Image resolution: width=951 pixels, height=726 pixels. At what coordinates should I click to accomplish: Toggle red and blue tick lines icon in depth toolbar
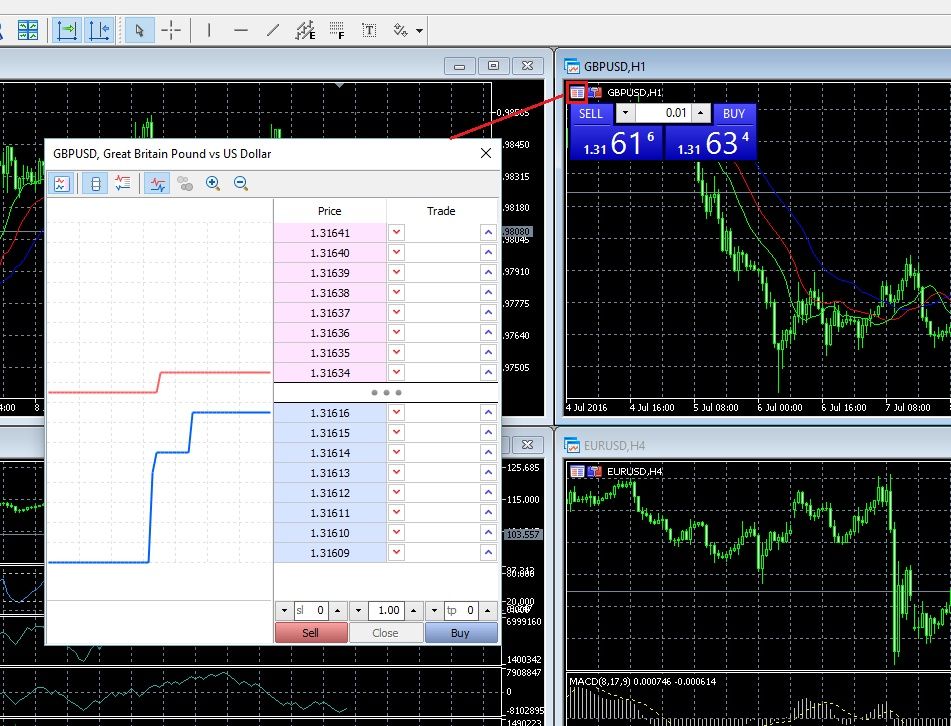pyautogui.click(x=157, y=183)
